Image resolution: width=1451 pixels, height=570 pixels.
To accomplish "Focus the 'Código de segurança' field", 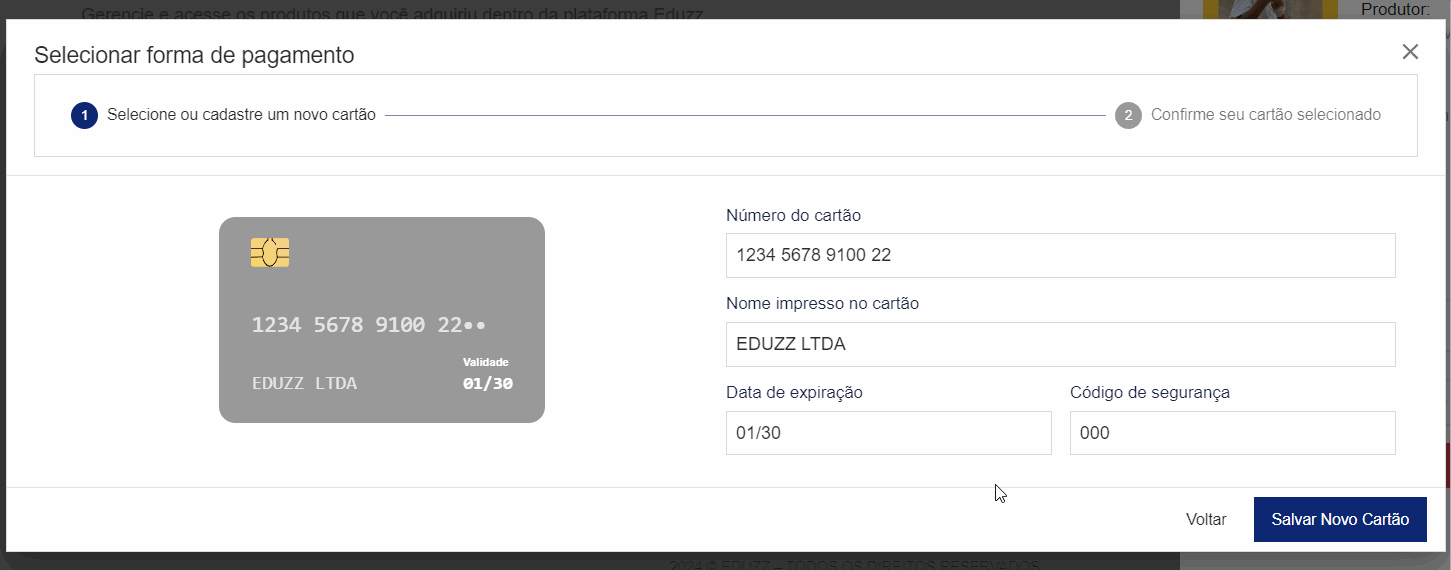I will tap(1232, 434).
